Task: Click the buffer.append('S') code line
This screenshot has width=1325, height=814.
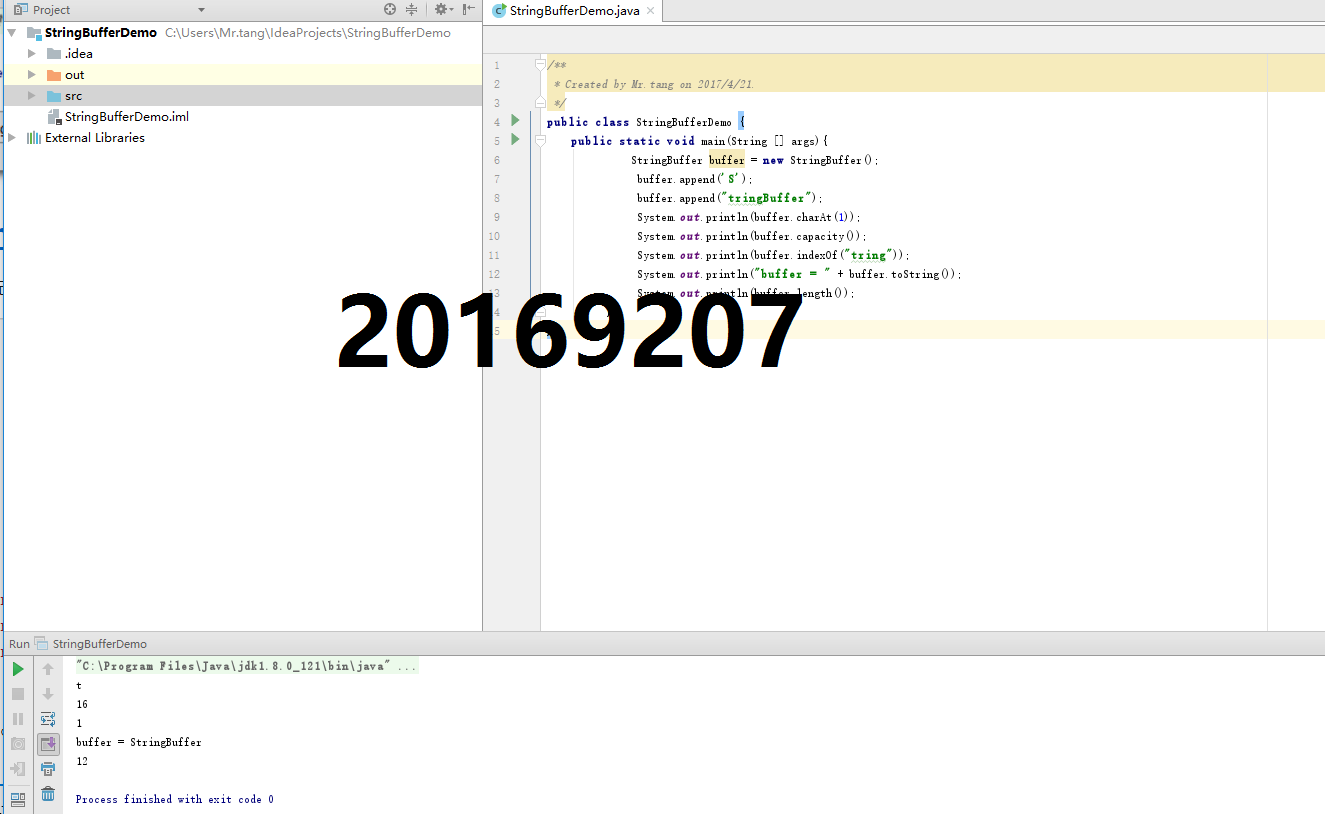Action: [x=694, y=179]
